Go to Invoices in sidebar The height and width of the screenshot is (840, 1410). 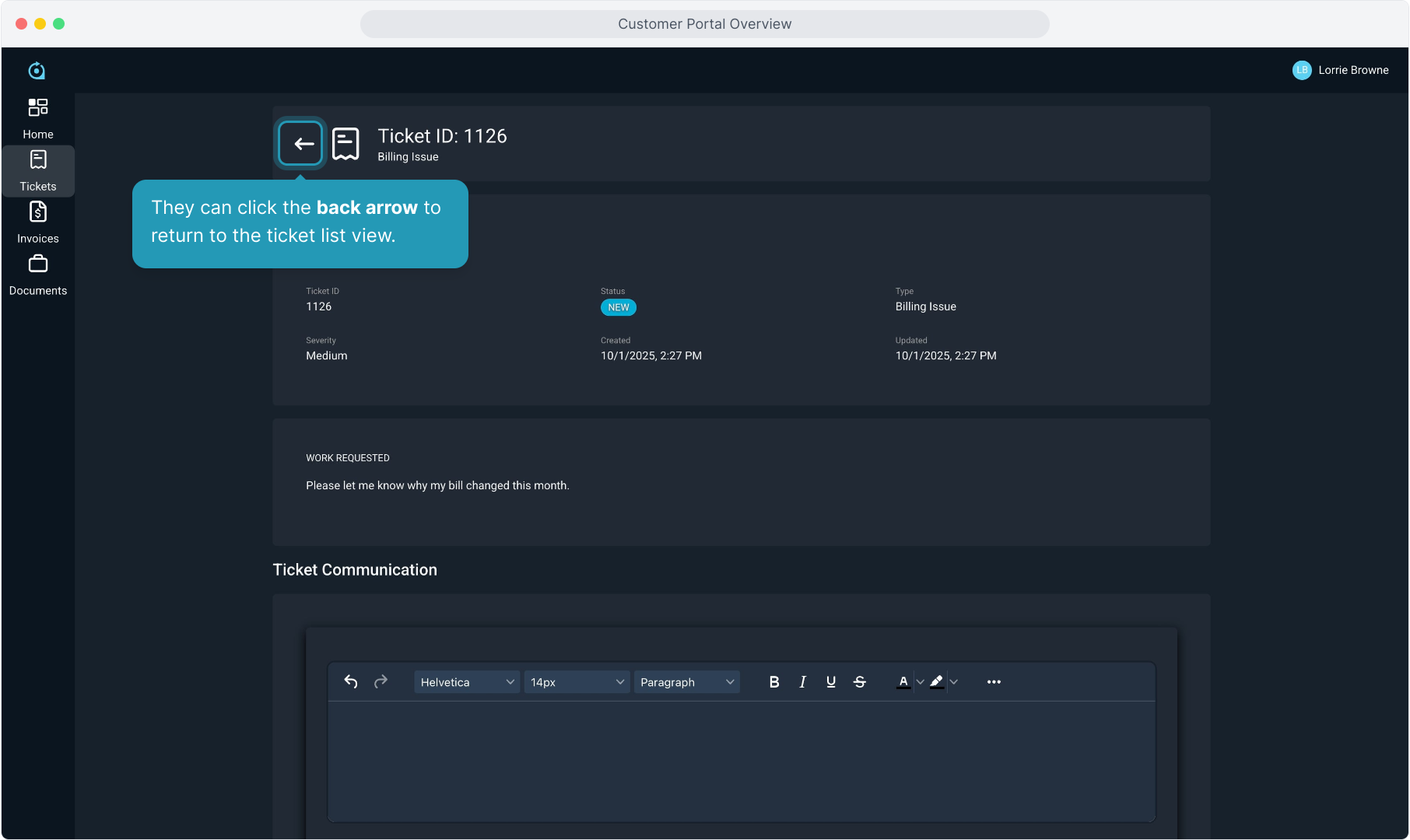(x=37, y=222)
